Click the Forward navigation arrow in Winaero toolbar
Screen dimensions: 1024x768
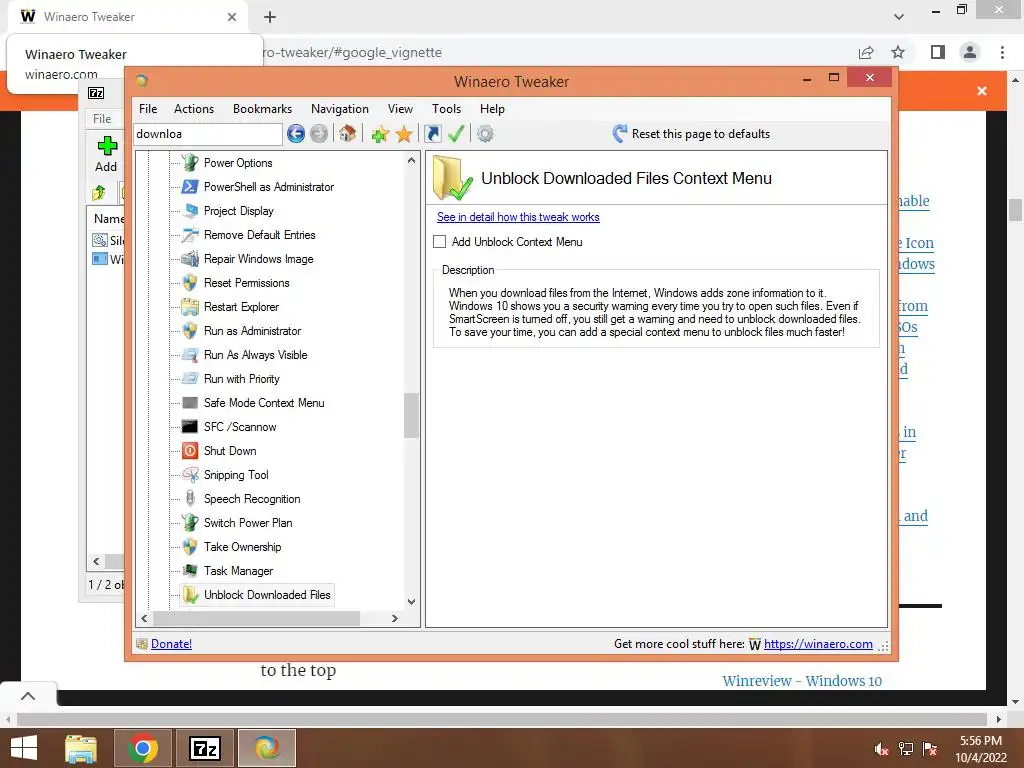pyautogui.click(x=319, y=134)
